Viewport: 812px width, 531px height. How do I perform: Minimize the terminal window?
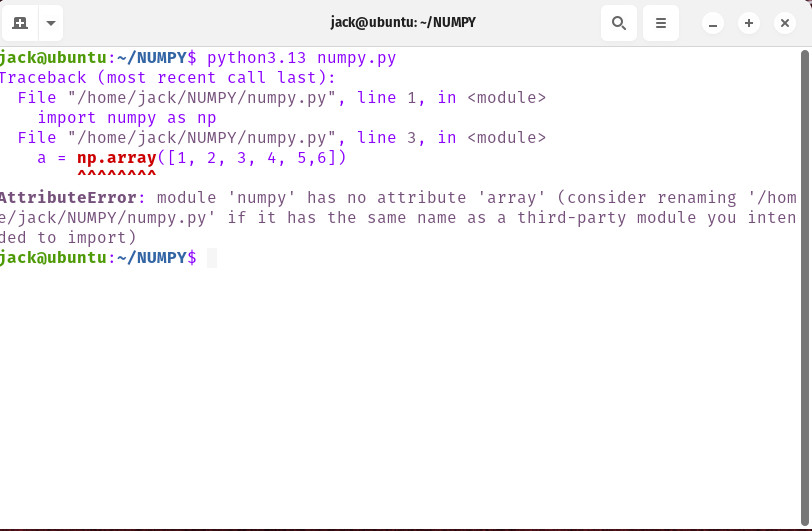(713, 23)
